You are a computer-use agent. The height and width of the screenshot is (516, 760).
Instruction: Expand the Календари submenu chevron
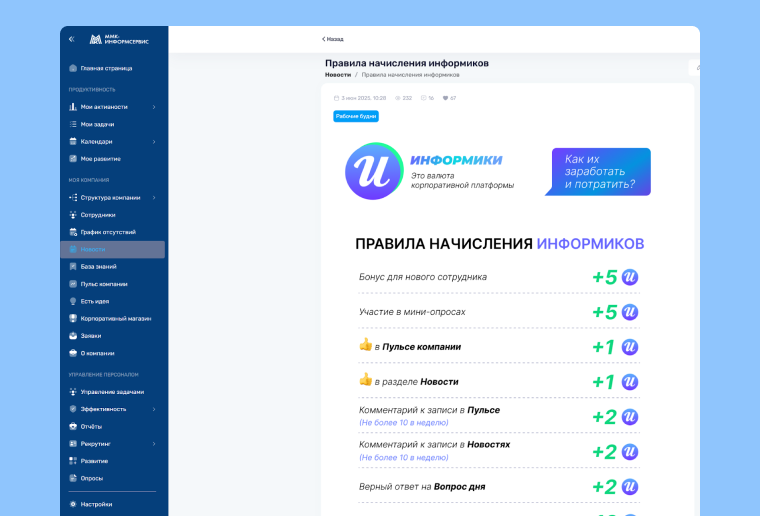coord(154,142)
